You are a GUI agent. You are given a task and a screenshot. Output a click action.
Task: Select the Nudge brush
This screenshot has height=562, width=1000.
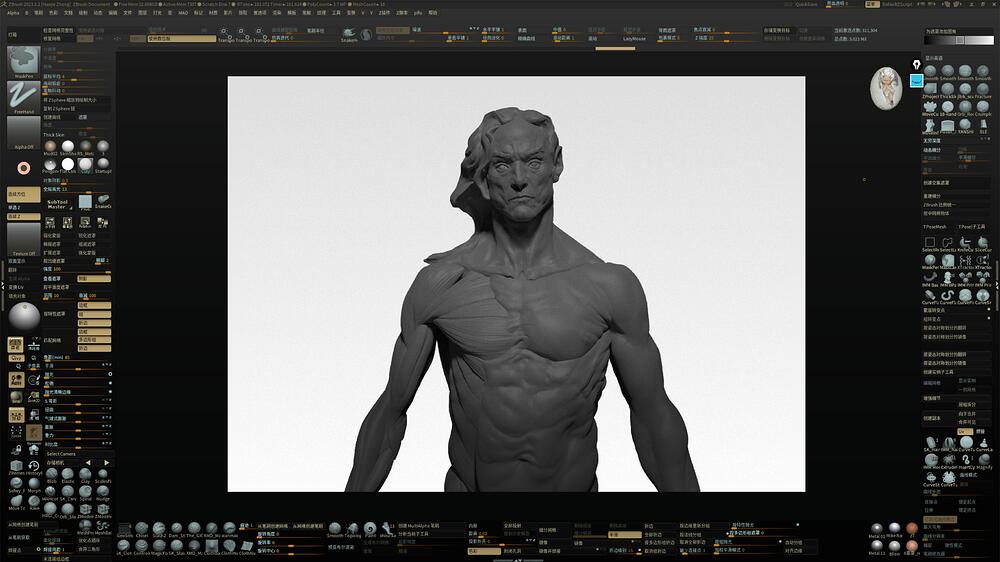[x=103, y=492]
